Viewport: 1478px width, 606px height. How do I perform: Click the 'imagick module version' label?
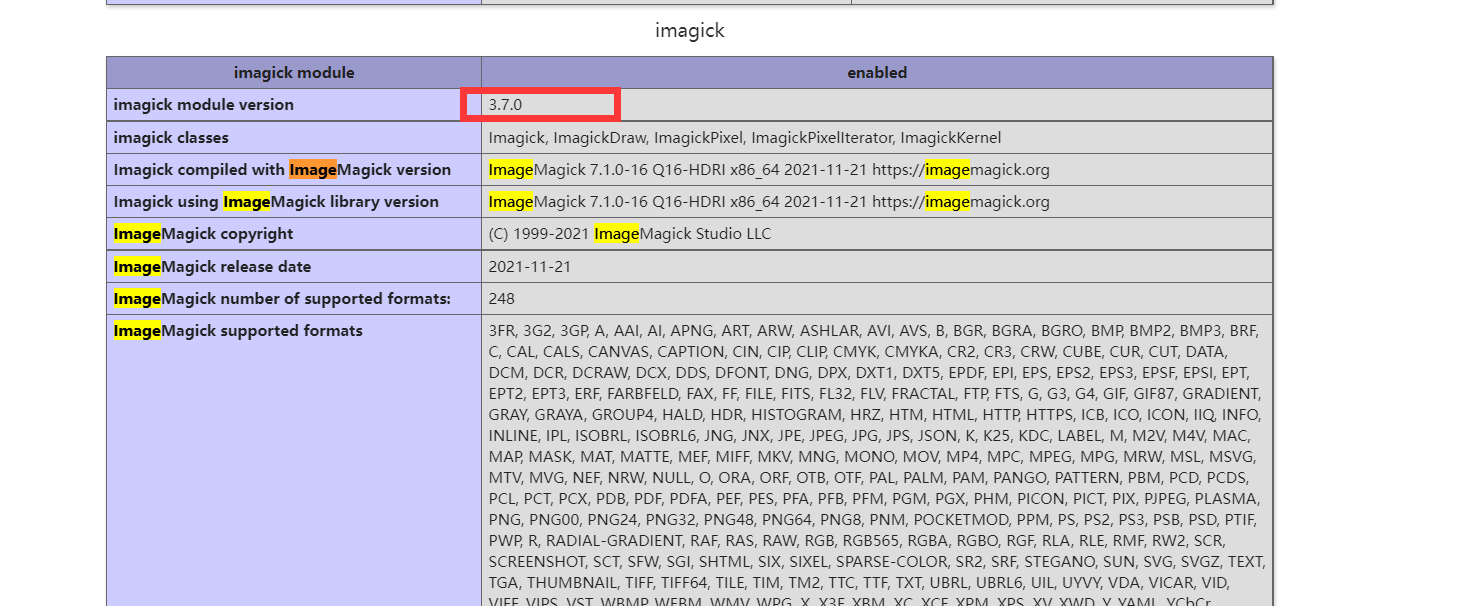pyautogui.click(x=204, y=105)
